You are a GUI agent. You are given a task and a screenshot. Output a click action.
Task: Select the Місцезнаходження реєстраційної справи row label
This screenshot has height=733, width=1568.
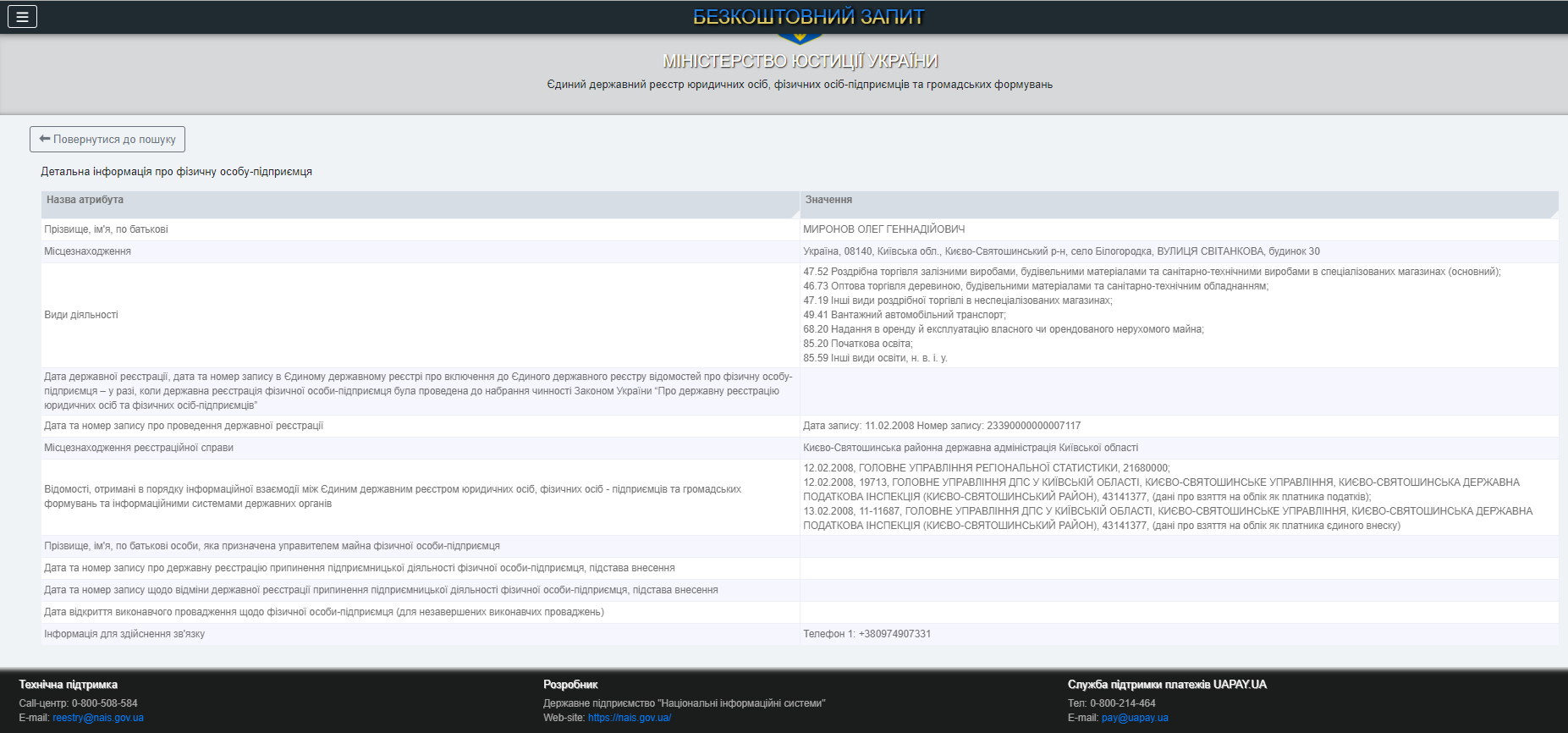pos(139,448)
